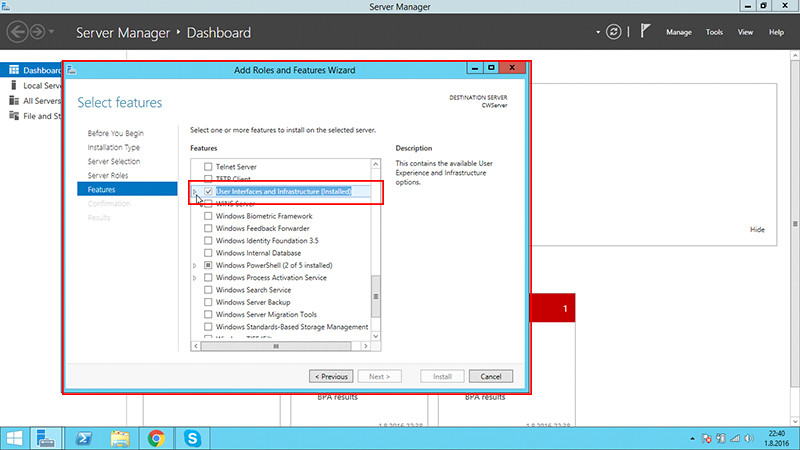This screenshot has width=800, height=450.
Task: Check the Windows Server Backup checkbox
Action: click(208, 302)
